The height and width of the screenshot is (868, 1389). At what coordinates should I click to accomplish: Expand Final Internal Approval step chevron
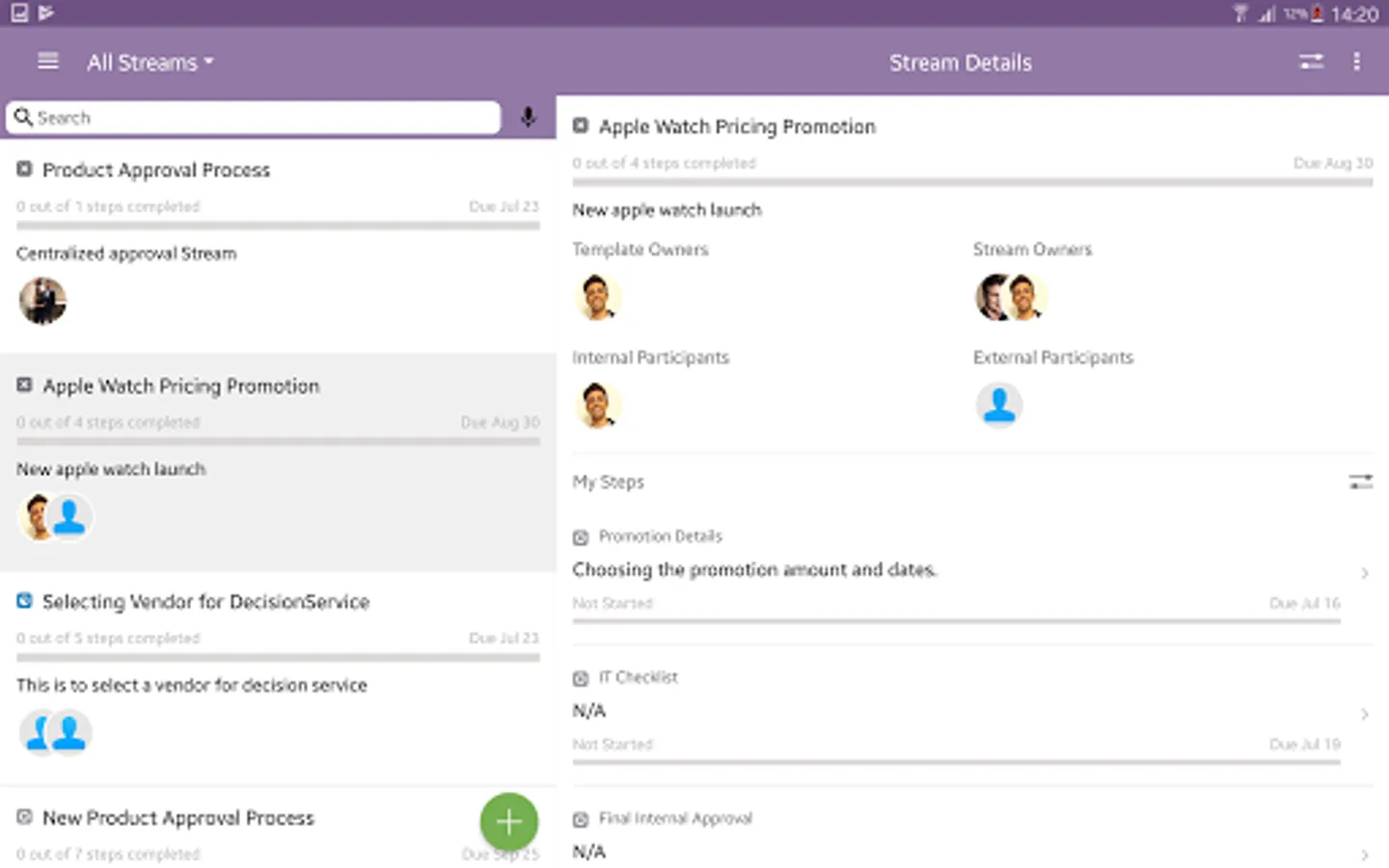coord(1364,854)
